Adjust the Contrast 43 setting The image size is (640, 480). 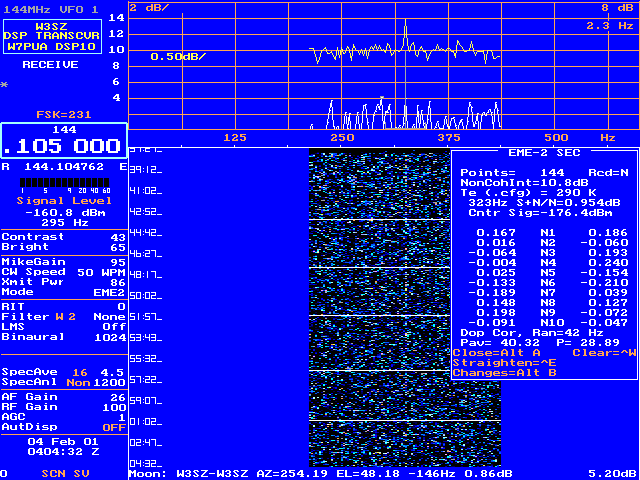pos(64,237)
